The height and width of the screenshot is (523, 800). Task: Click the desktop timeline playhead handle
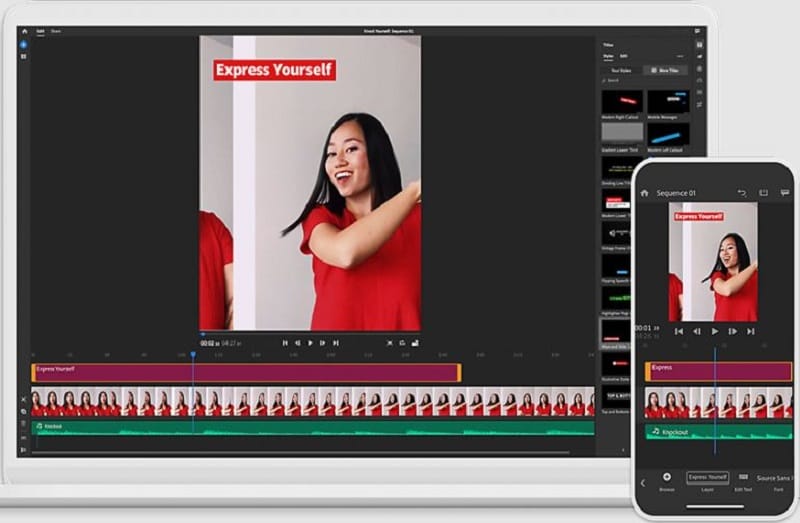(x=193, y=354)
